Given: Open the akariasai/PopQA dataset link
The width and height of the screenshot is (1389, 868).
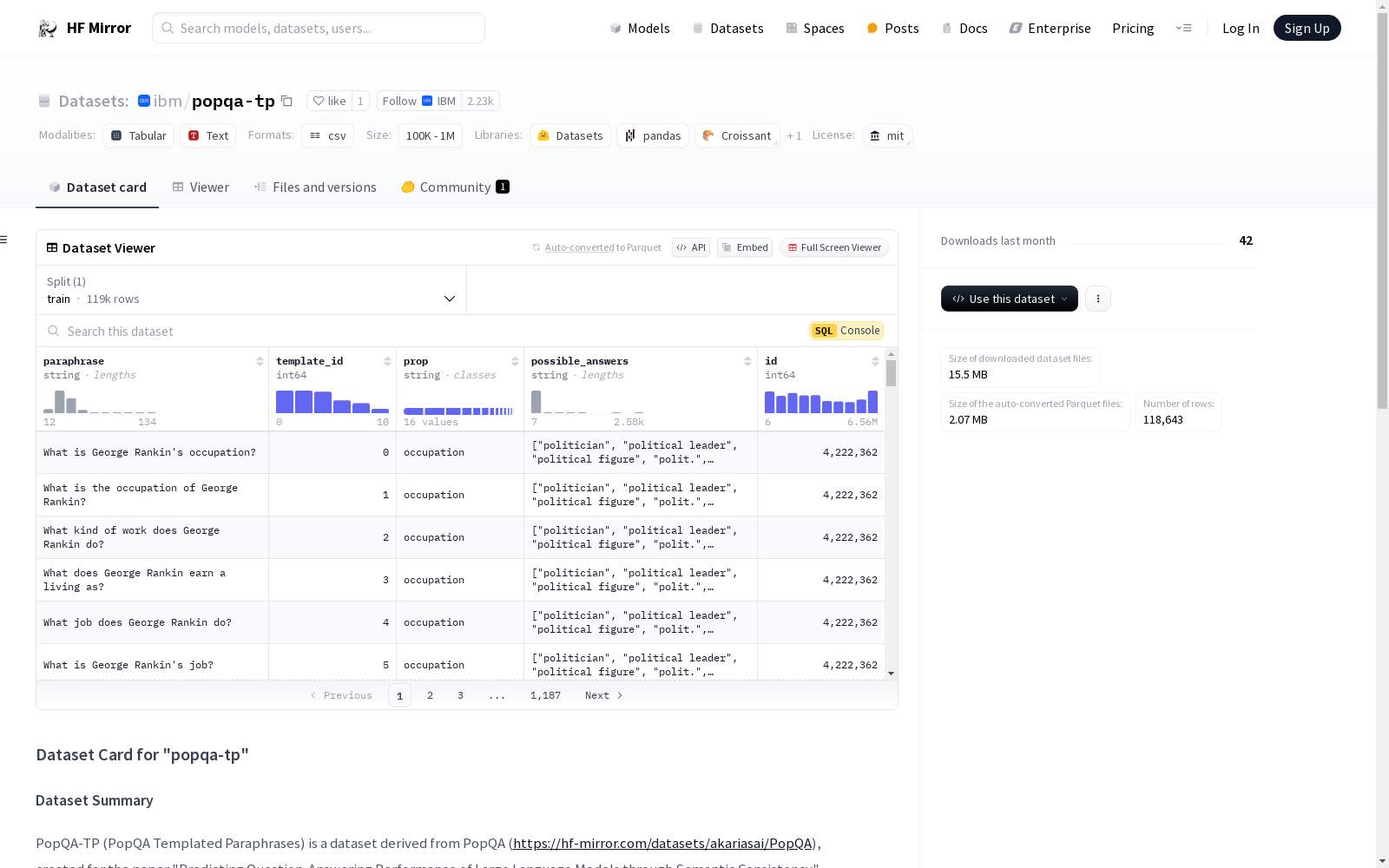Looking at the screenshot, I should click(x=663, y=843).
